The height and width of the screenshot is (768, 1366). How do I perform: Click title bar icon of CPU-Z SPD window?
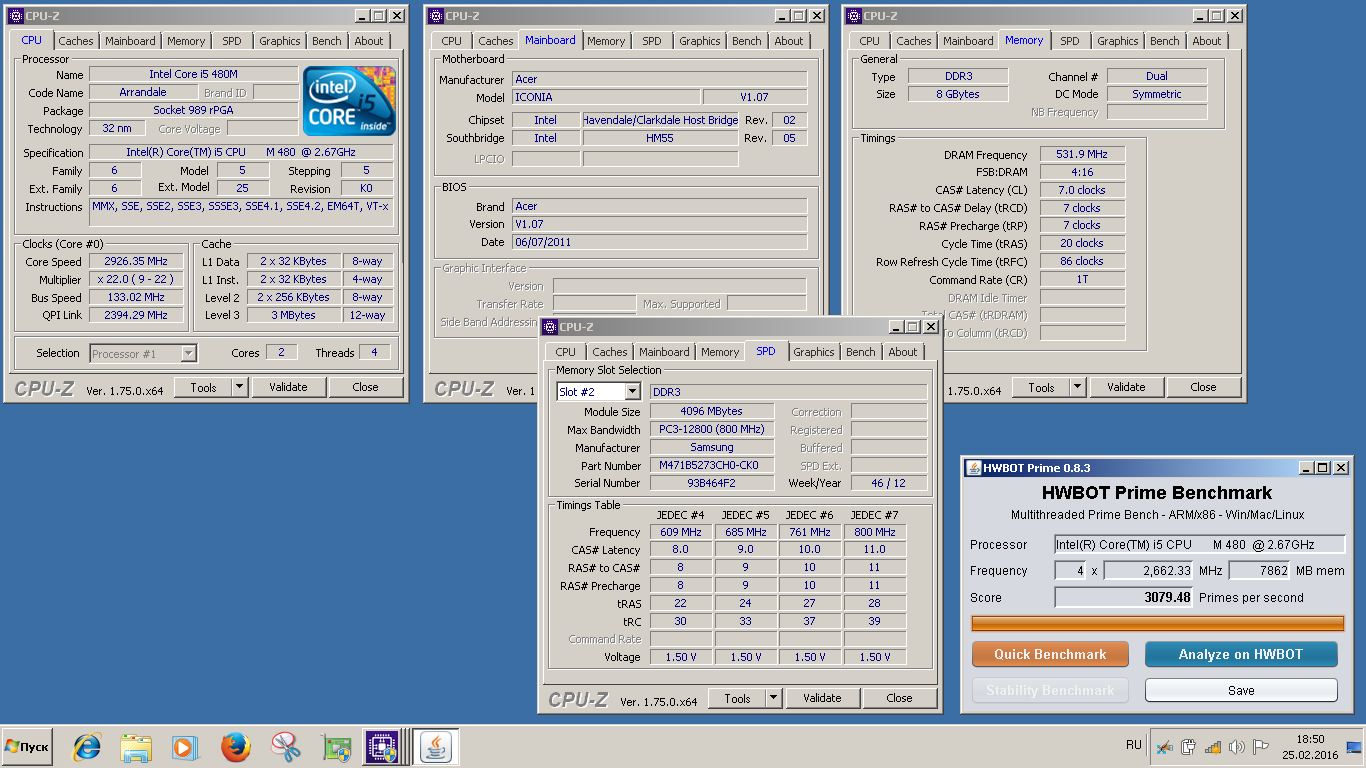coord(550,327)
